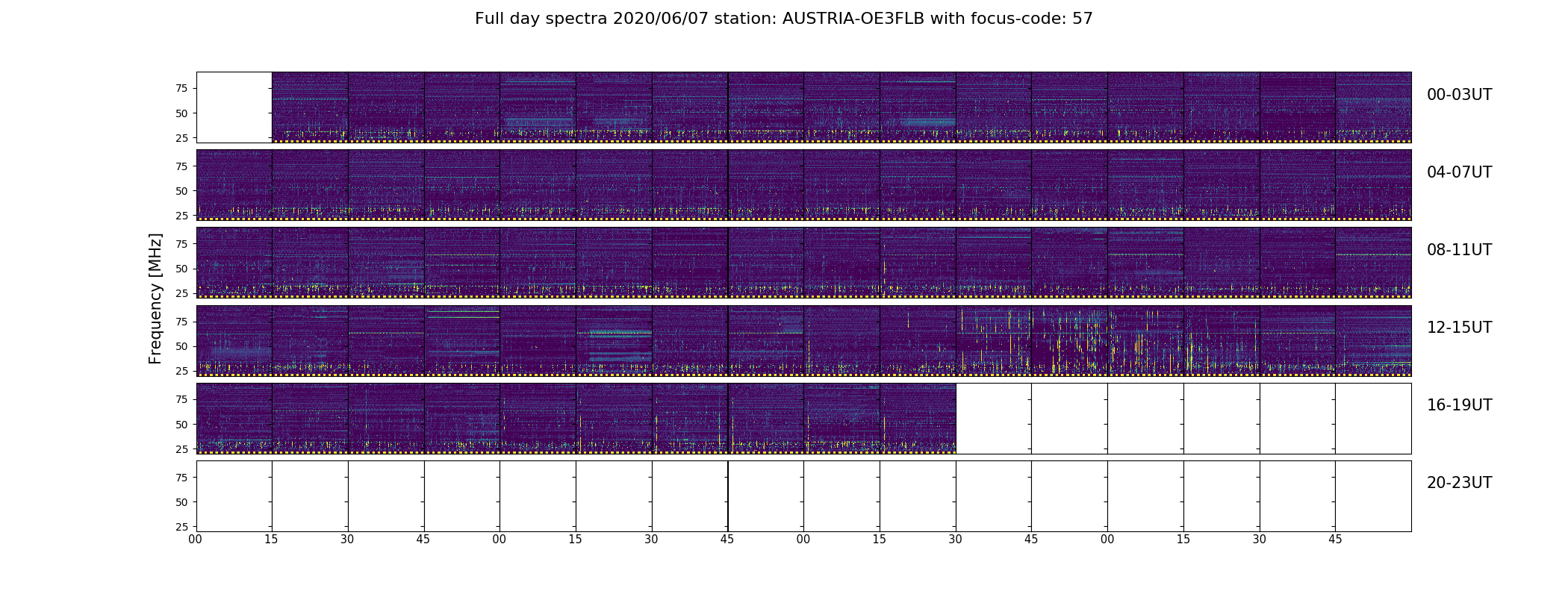The image size is (1568, 597).
Task: Open the 04-07UT spectrogram strip
Action: (x=803, y=185)
